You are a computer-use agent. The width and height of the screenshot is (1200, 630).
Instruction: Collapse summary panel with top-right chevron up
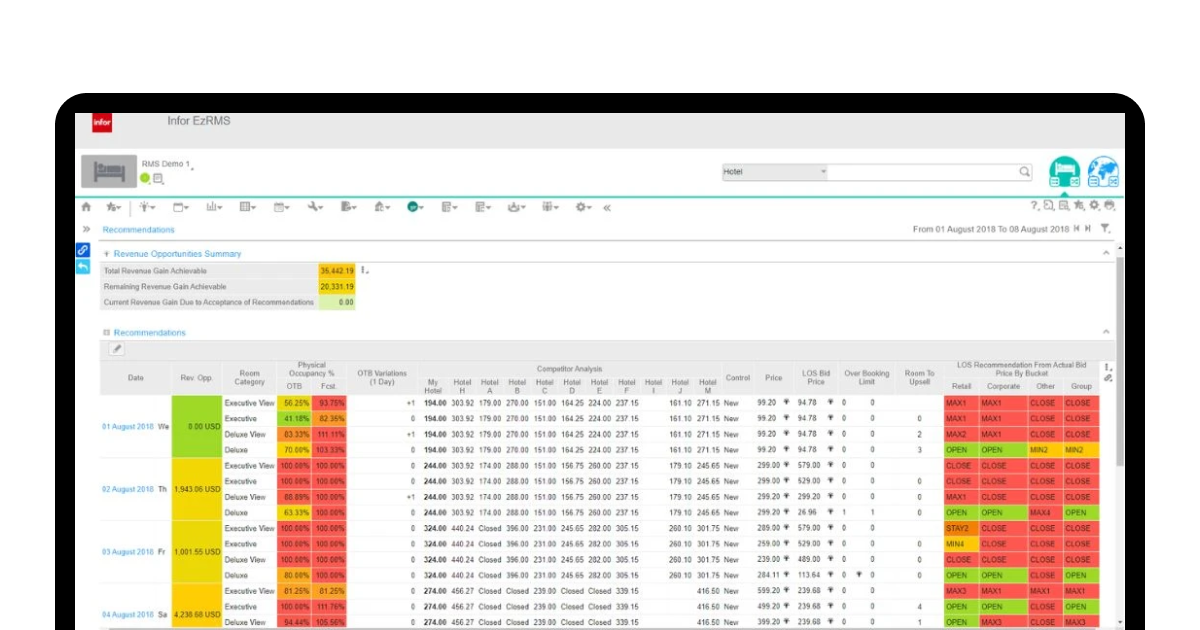[x=1106, y=254]
